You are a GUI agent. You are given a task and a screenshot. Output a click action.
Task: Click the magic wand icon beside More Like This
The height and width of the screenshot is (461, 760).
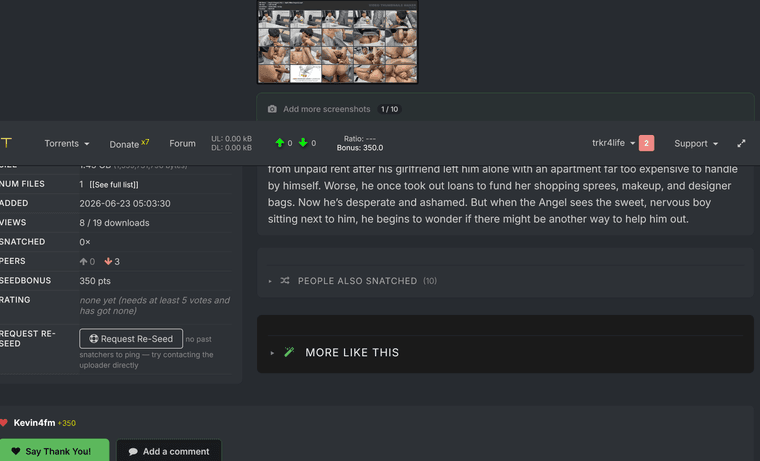289,352
